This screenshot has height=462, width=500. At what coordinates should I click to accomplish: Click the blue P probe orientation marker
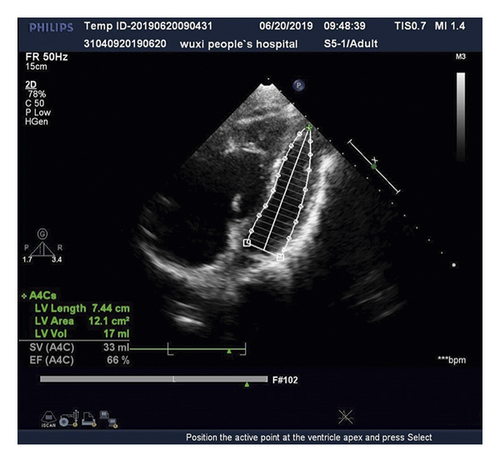[x=299, y=85]
